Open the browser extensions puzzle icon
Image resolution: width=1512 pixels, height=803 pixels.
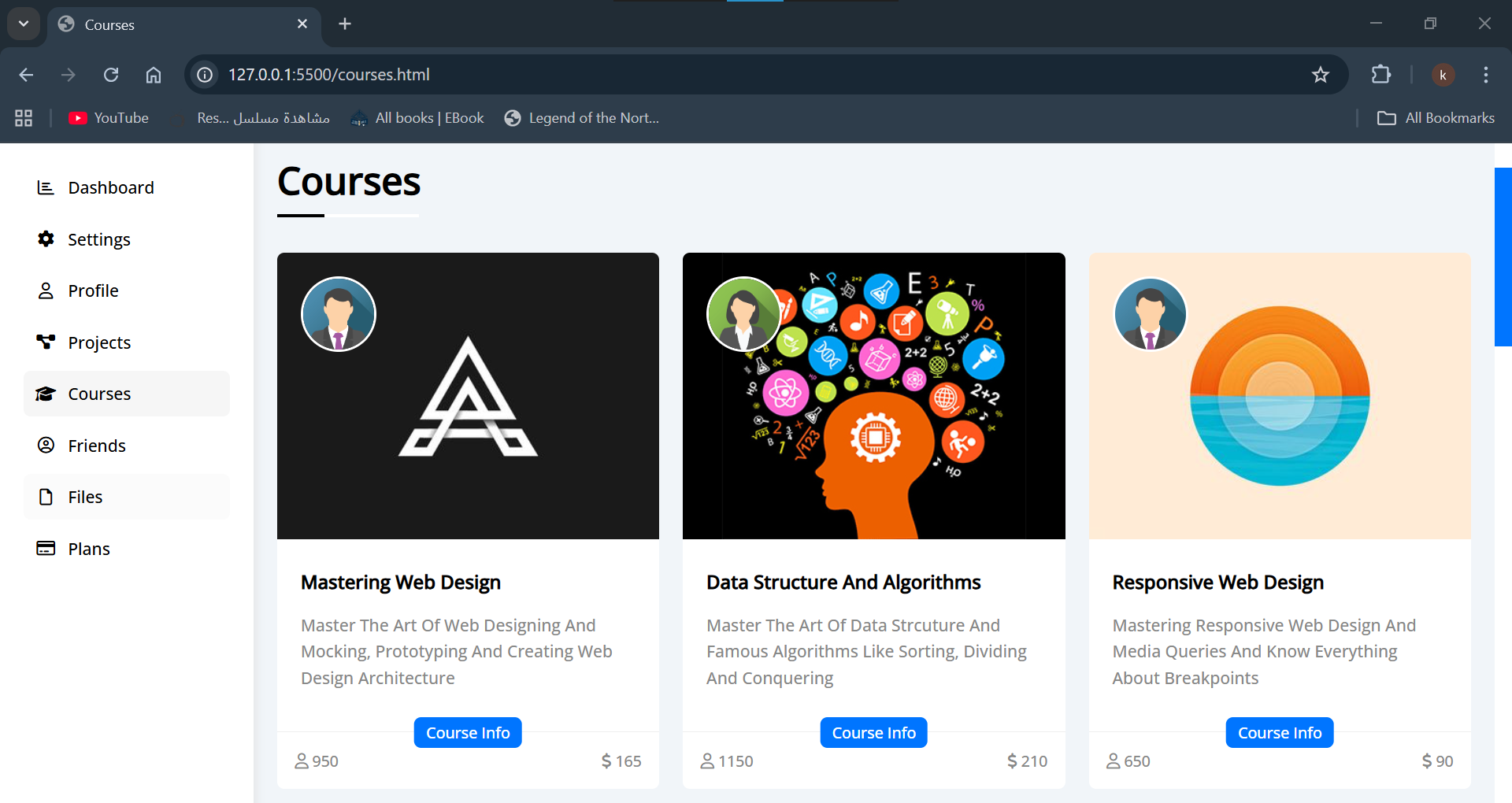coord(1382,75)
